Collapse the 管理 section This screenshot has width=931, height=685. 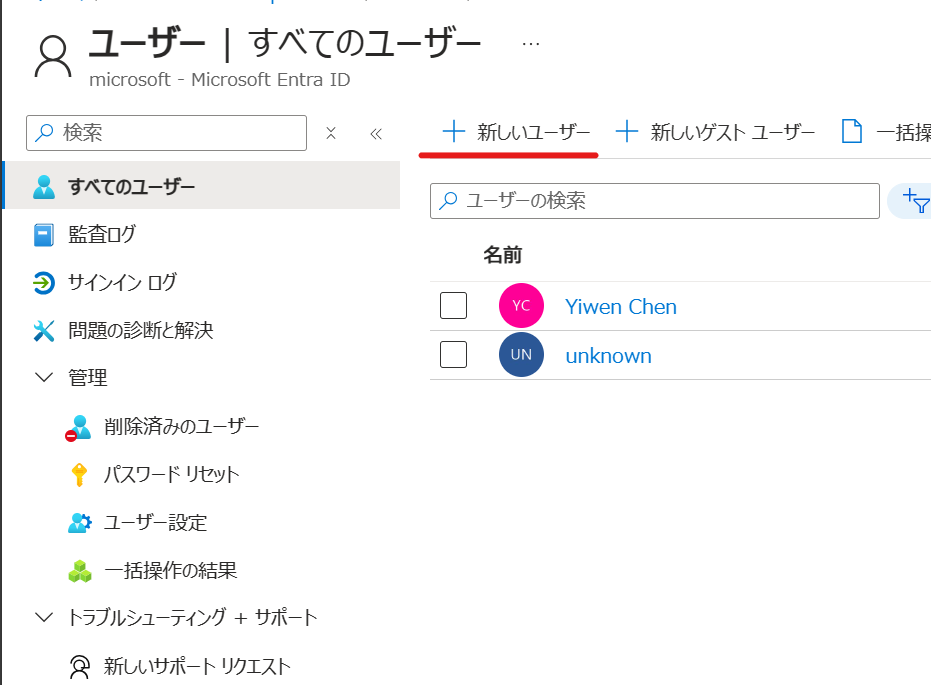tap(43, 378)
